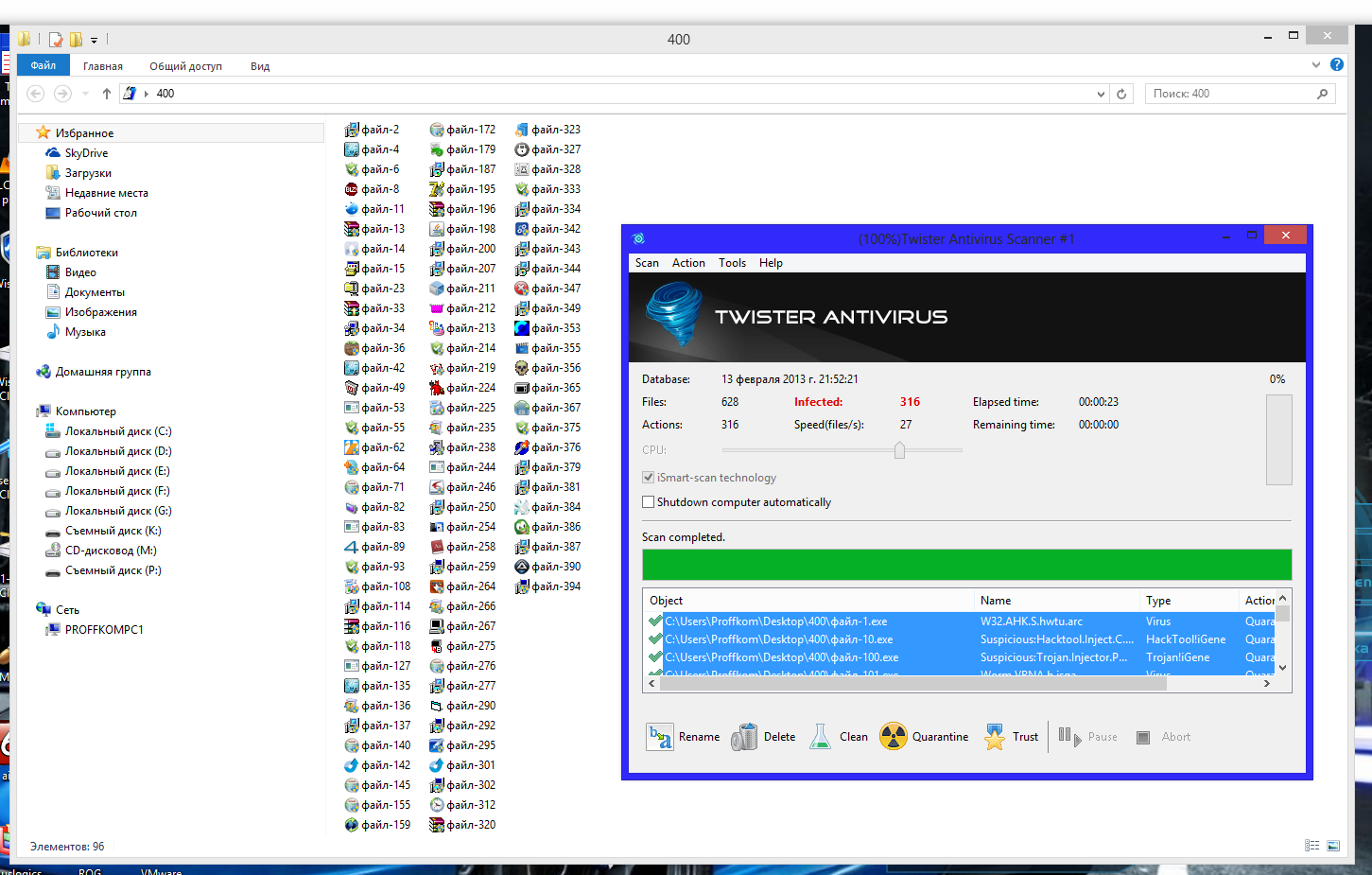Open Загрузки in the navigation pane
Viewport: 1372px width, 875px height.
tap(78, 173)
